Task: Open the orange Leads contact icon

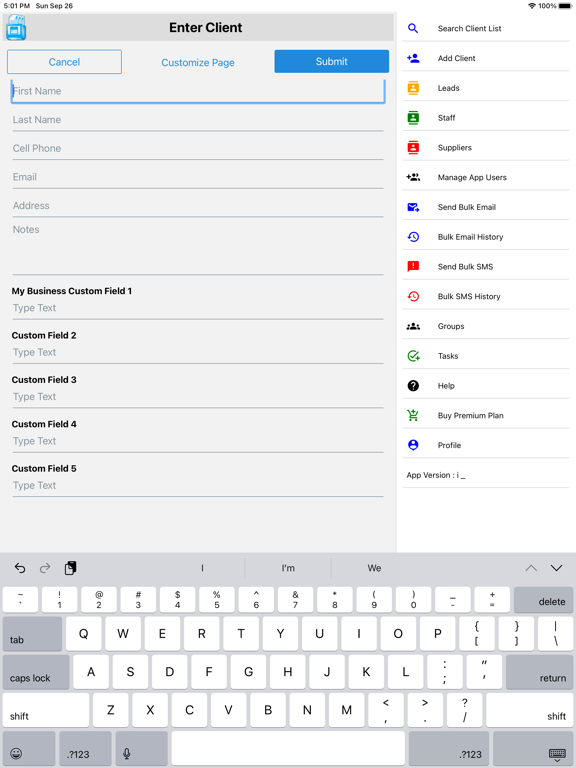Action: 413,88
